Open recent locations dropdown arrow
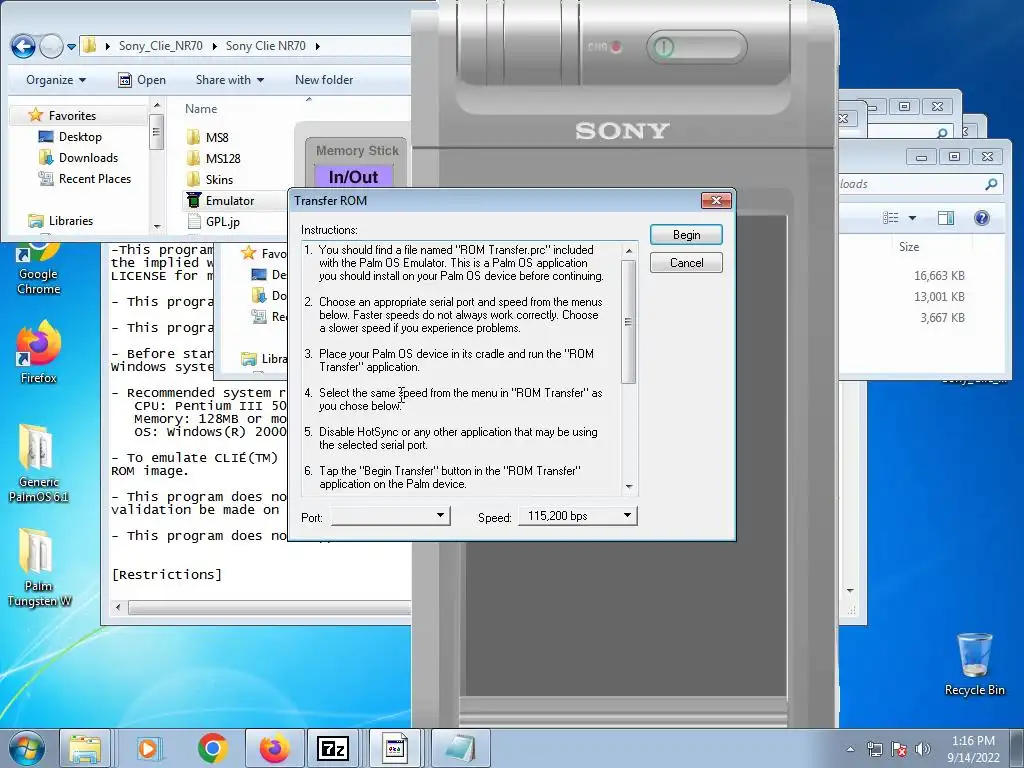 coord(71,47)
